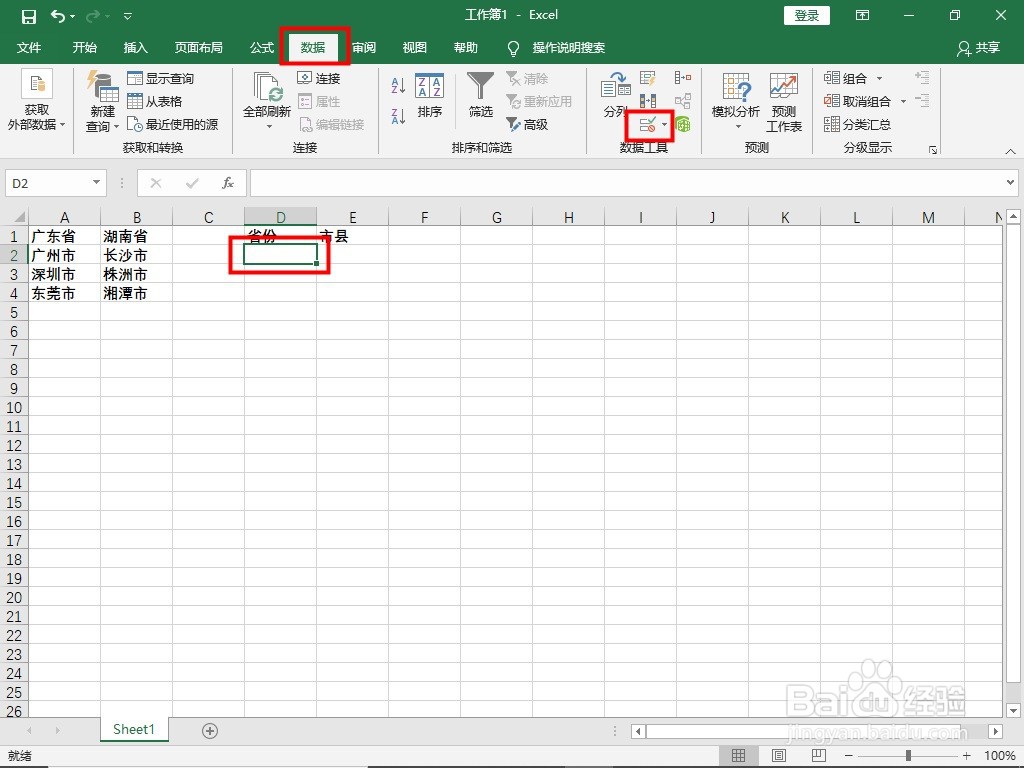Click the Sign in (登录) button
Viewport: 1024px width, 768px height.
tap(807, 15)
